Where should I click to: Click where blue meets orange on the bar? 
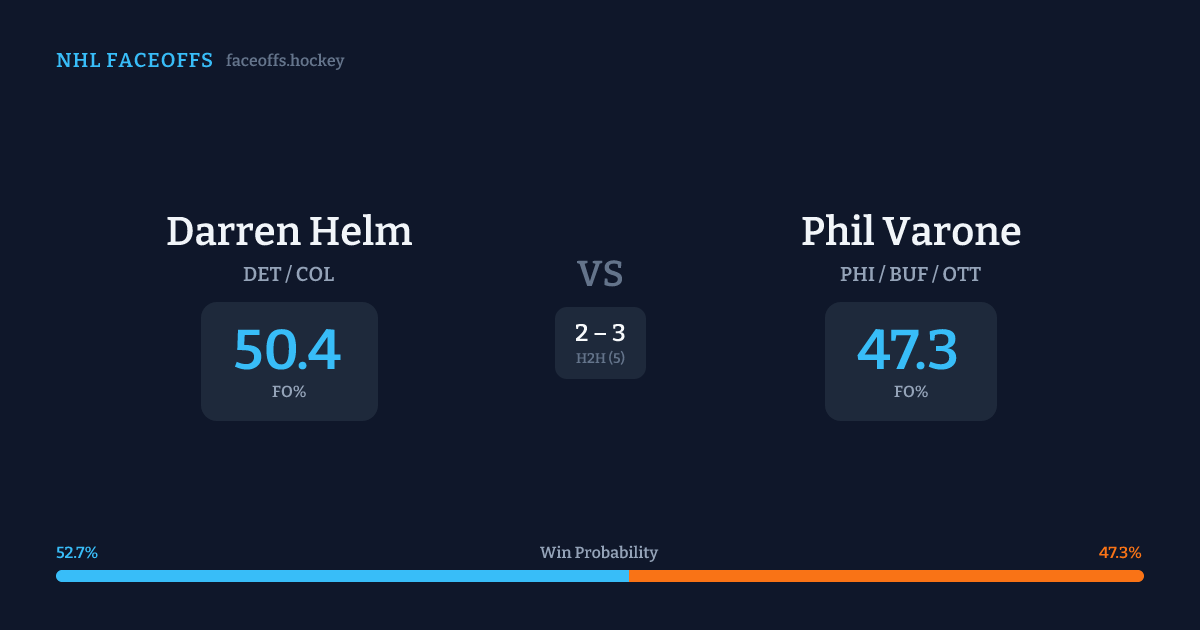pyautogui.click(x=629, y=576)
